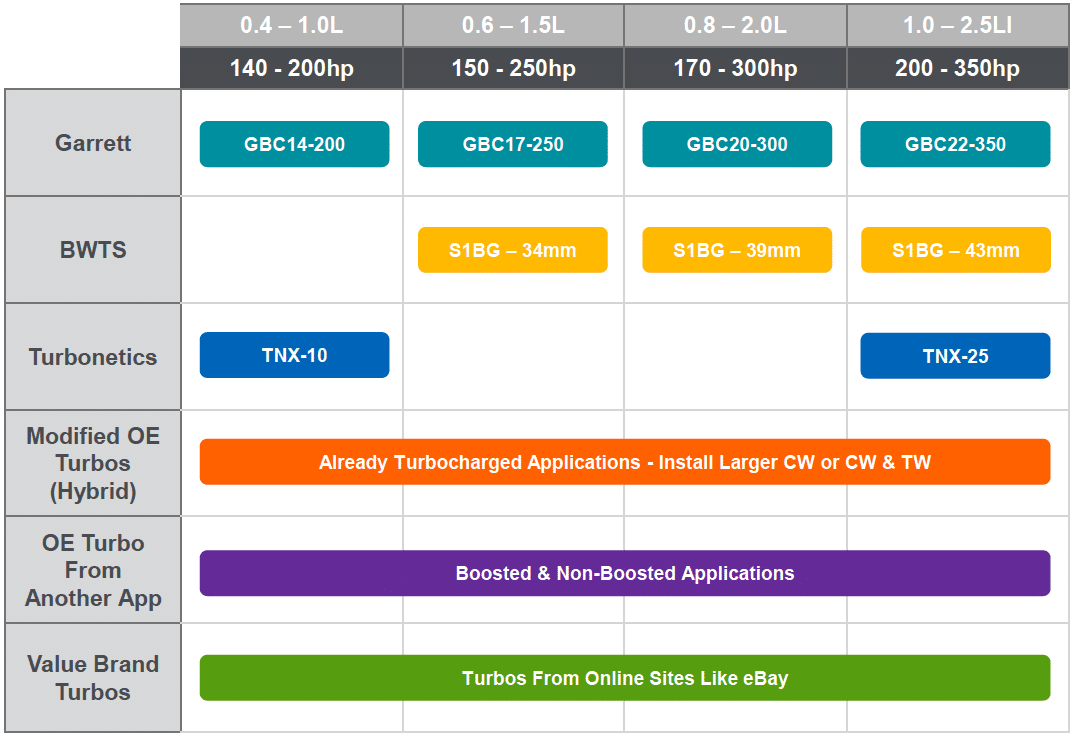The height and width of the screenshot is (737, 1074).
Task: Click the GBC22-350 teal box
Action: (956, 144)
